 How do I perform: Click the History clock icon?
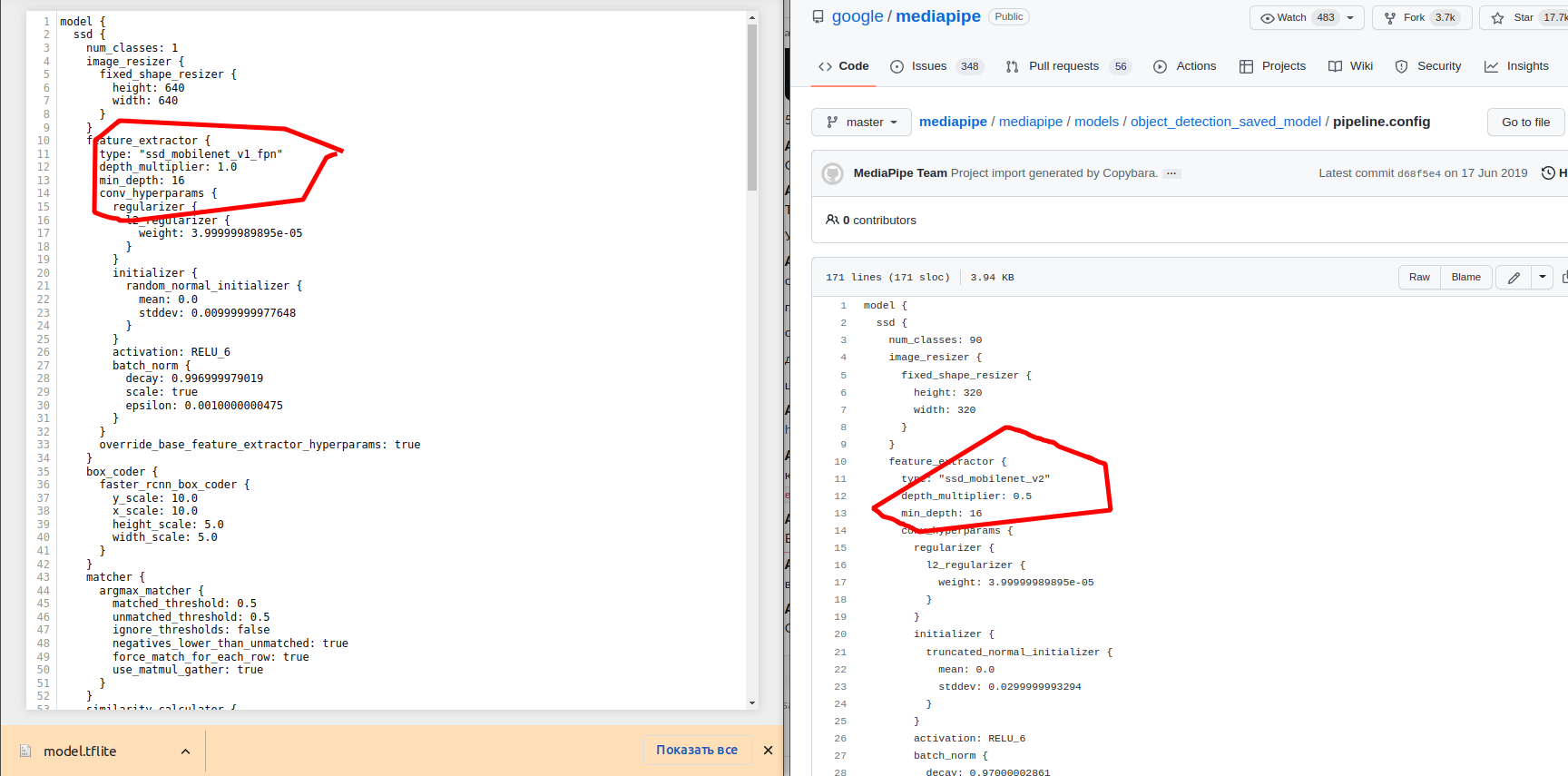[x=1548, y=172]
